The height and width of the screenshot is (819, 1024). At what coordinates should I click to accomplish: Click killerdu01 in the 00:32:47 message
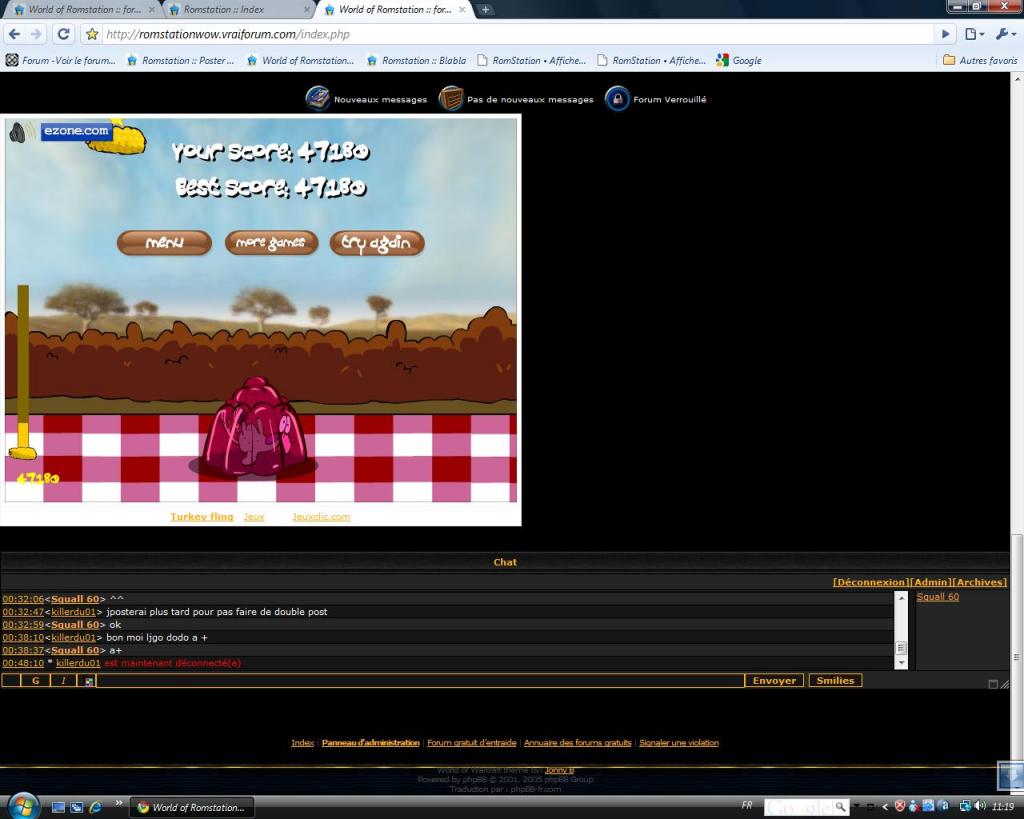(x=73, y=612)
